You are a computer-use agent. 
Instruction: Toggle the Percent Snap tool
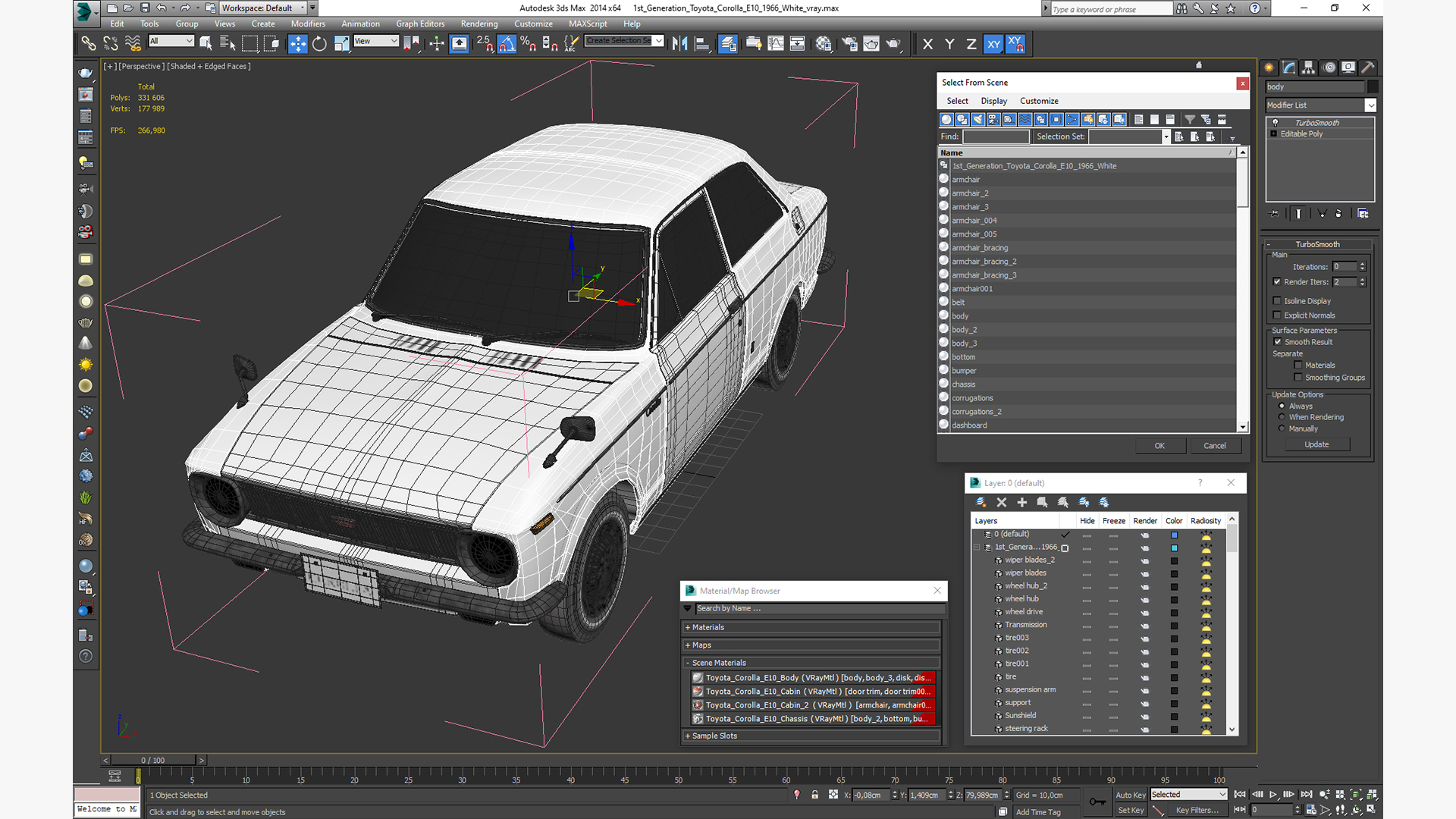[529, 44]
